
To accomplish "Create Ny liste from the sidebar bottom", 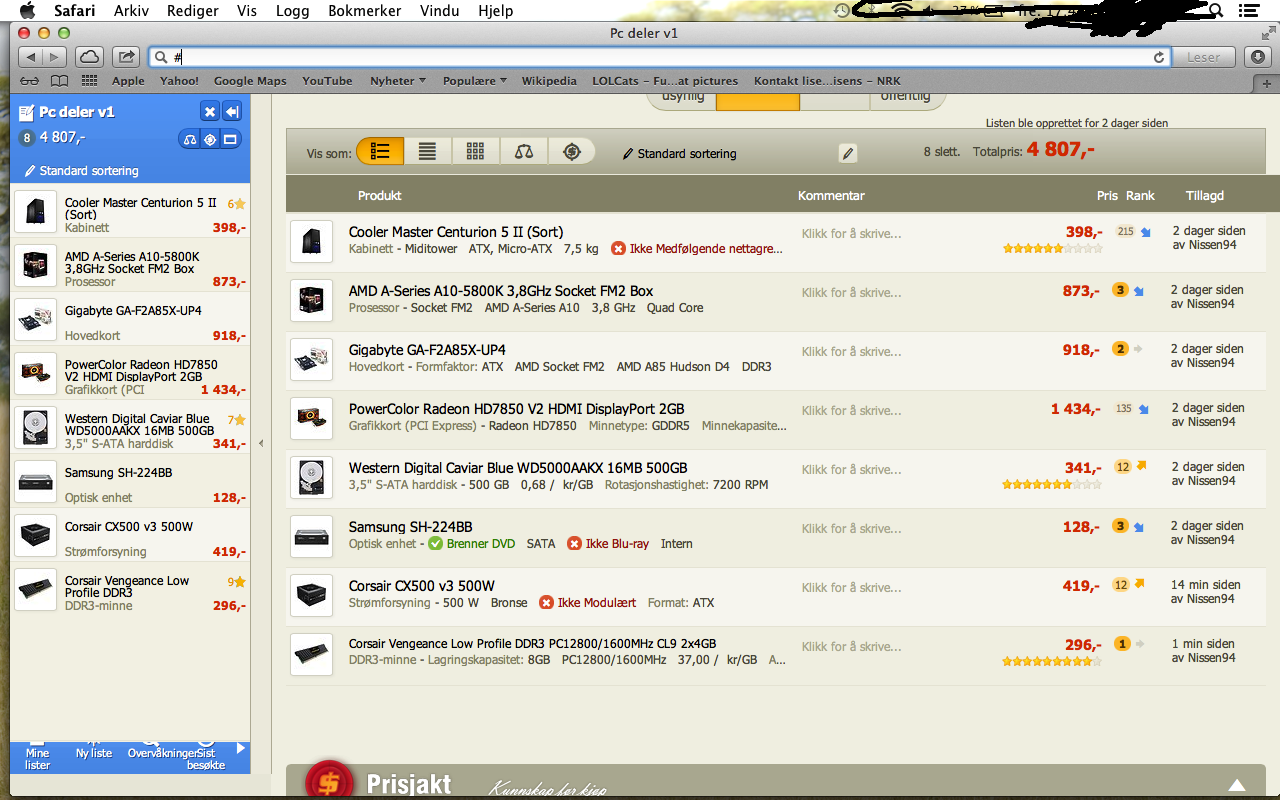I will pos(94,752).
